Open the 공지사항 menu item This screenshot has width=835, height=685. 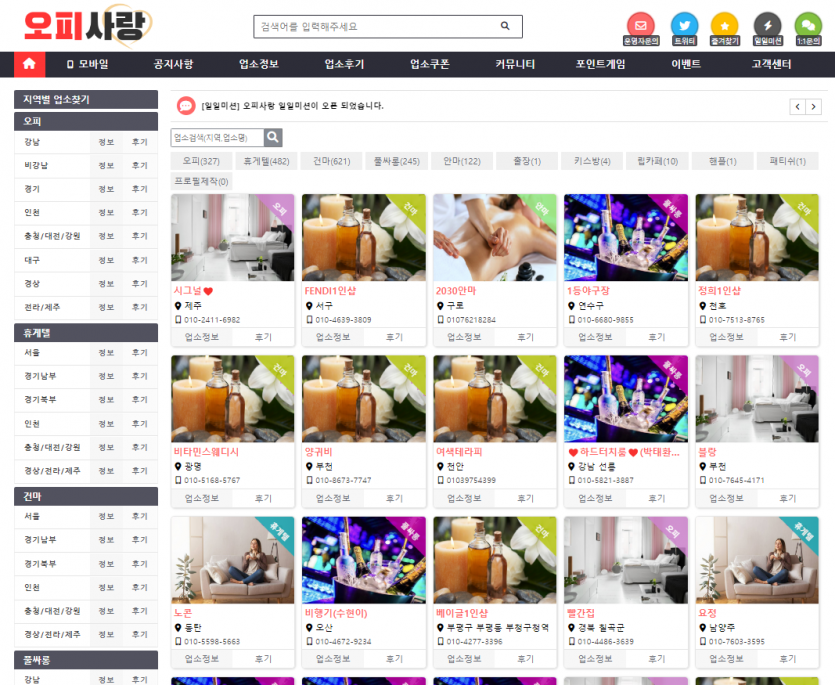(173, 64)
